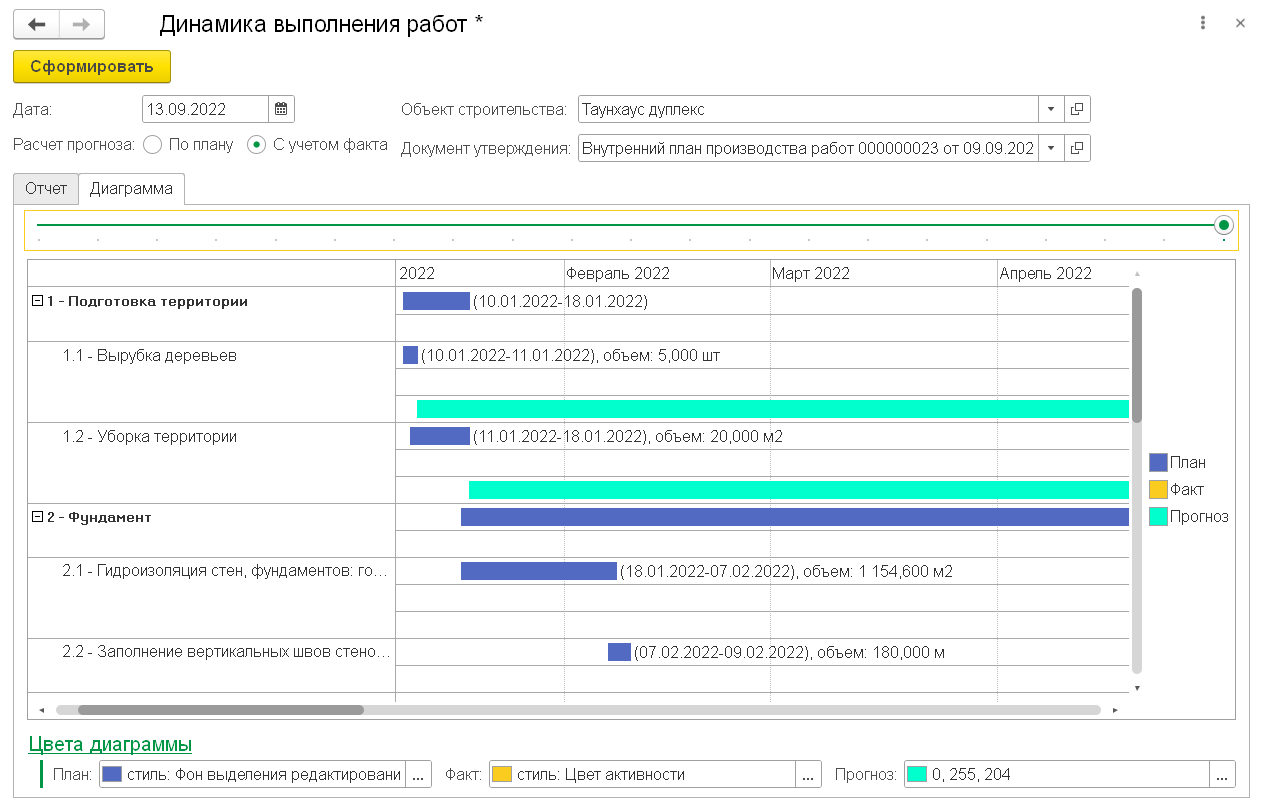Screen dimensions: 1268x809
Task: Click ellipsis button for Прогноз color
Action: pos(1222,774)
